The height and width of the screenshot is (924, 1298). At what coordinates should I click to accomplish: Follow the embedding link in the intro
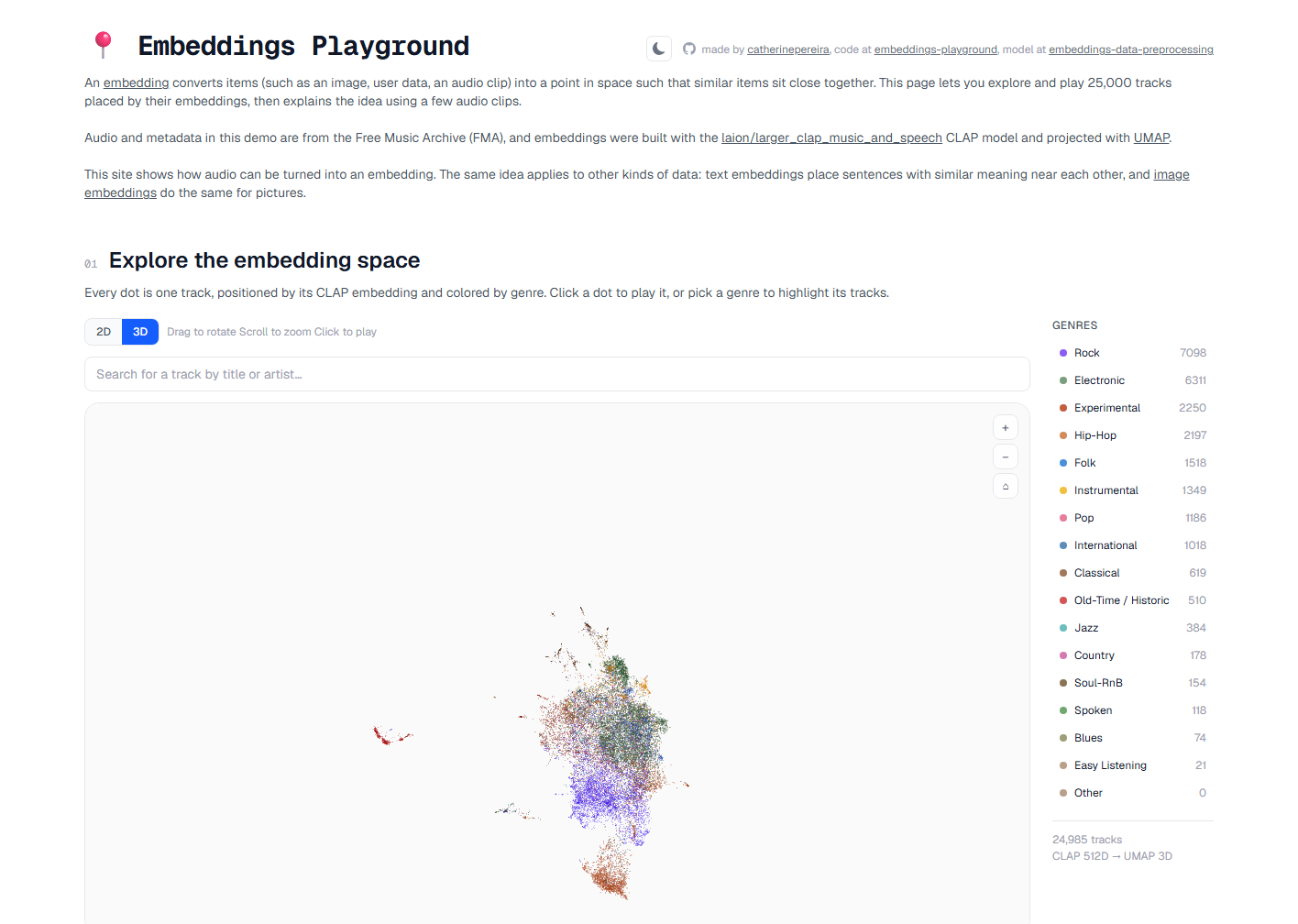(x=137, y=82)
